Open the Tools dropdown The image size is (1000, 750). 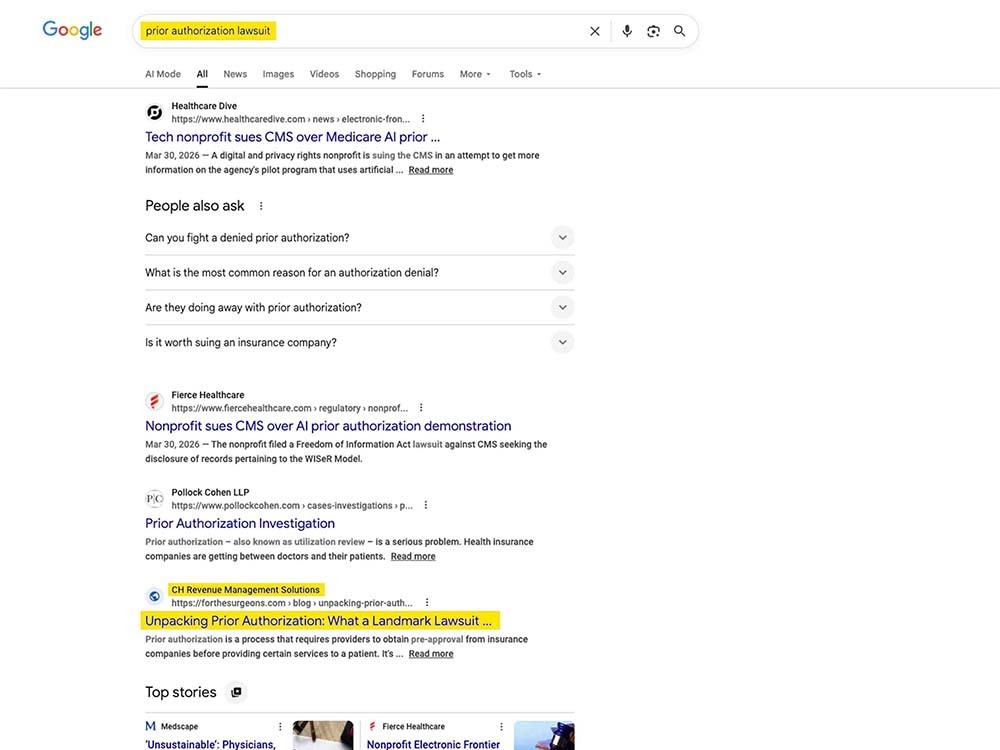[x=525, y=74]
